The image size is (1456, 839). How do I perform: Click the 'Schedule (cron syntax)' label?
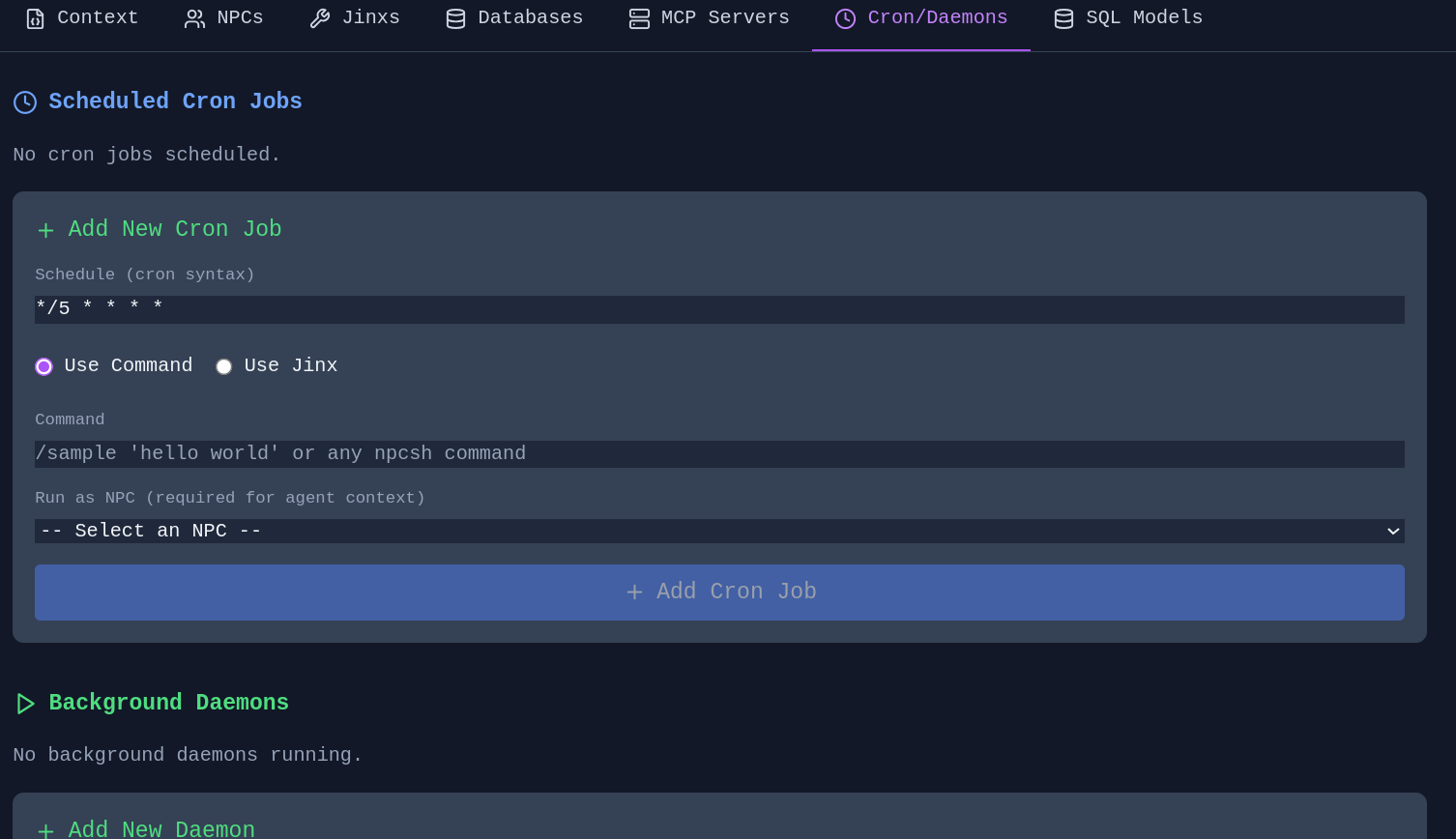(x=145, y=275)
